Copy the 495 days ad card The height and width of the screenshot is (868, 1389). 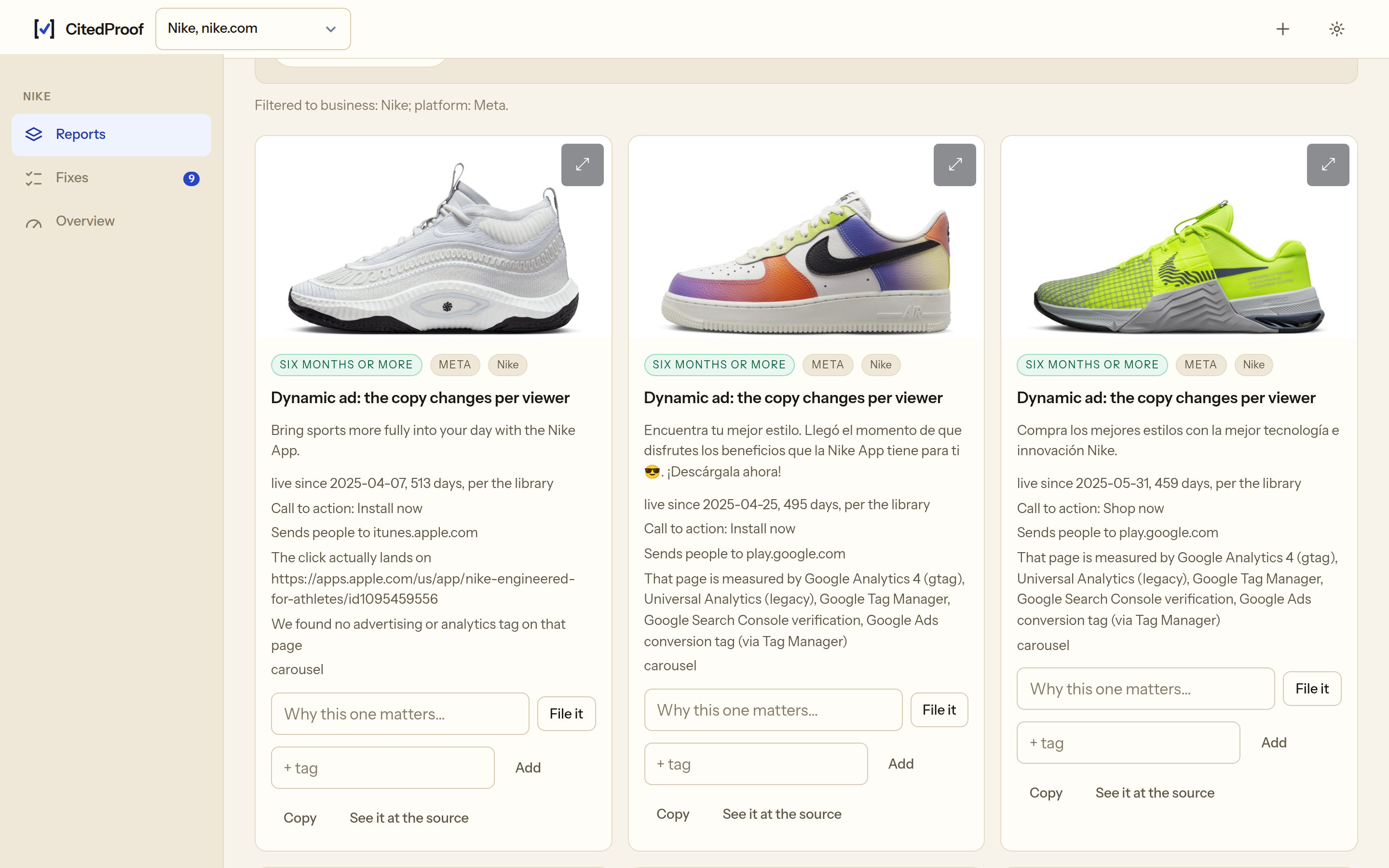[x=673, y=814]
